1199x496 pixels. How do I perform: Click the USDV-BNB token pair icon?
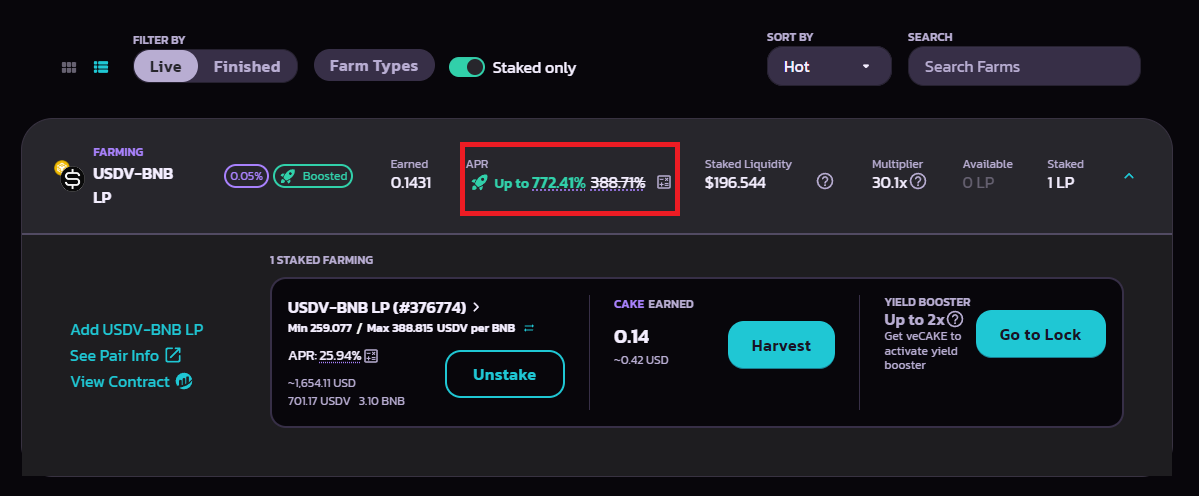tap(70, 176)
